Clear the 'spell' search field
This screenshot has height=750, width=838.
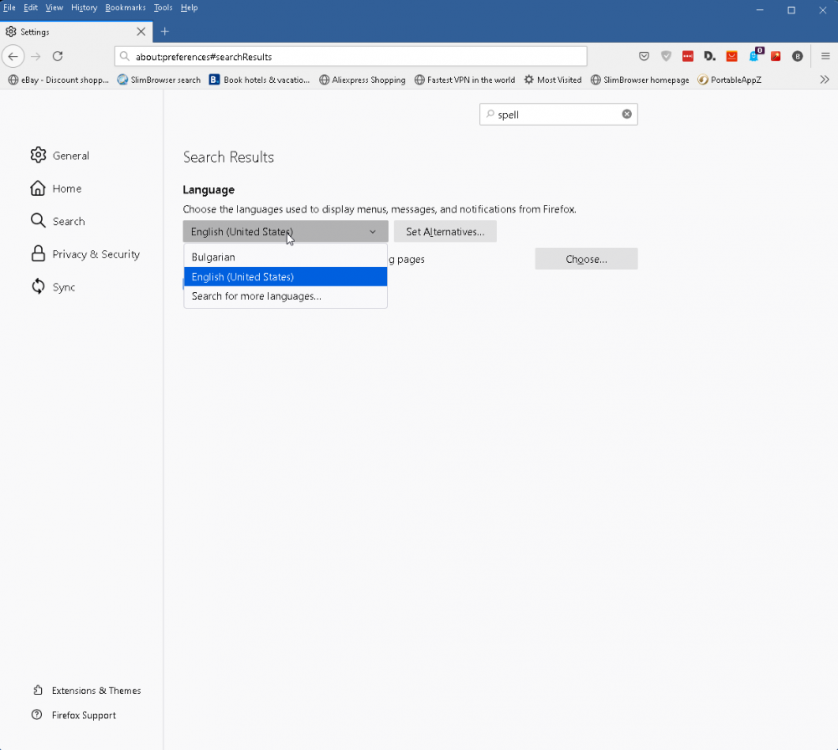coord(627,114)
